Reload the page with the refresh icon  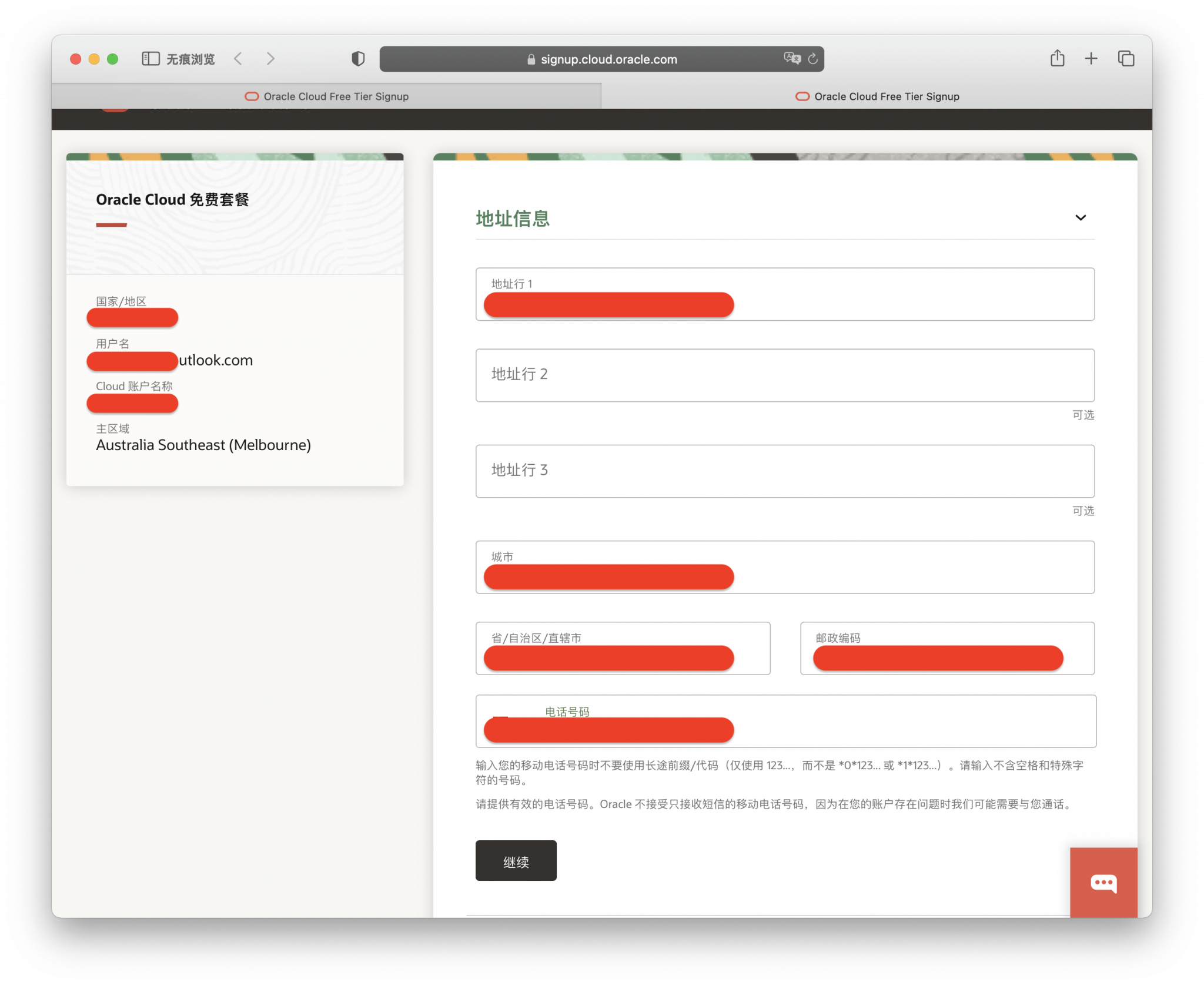click(813, 59)
